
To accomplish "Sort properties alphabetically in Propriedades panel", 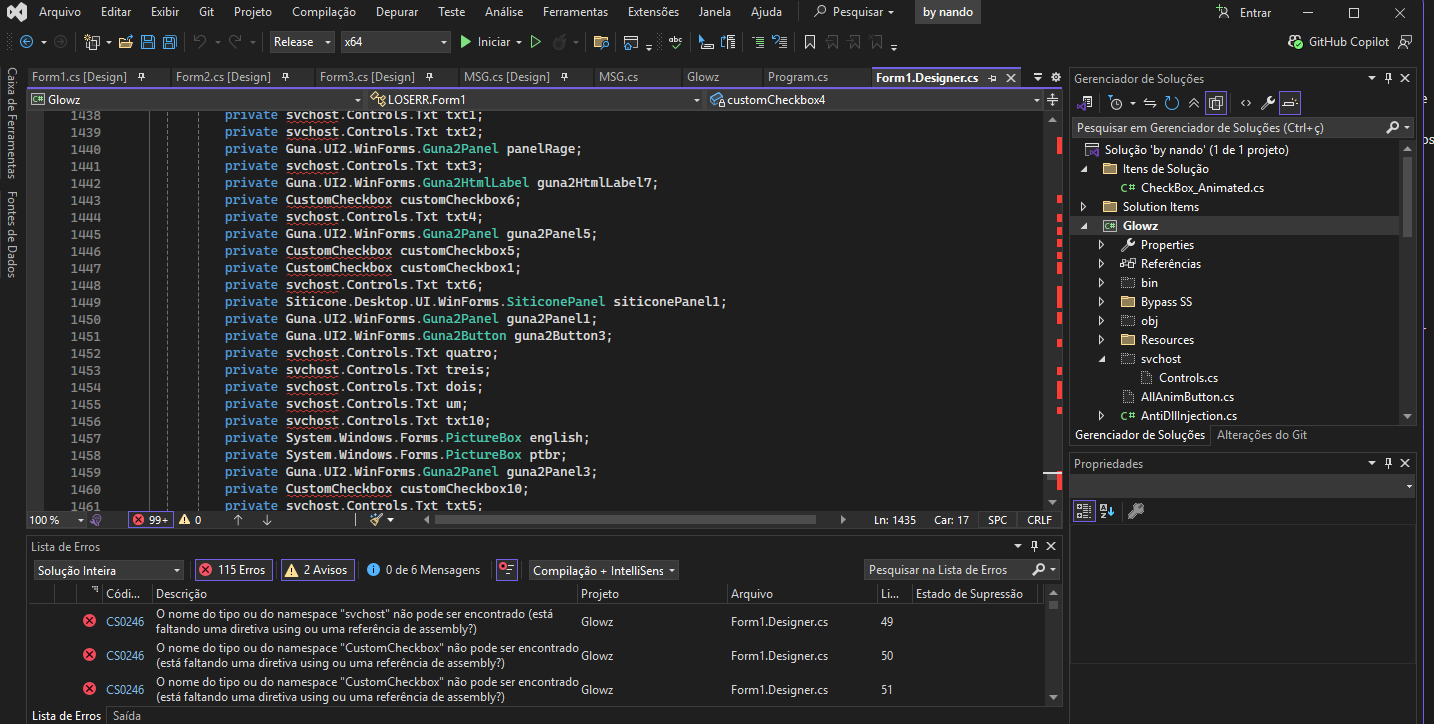I will [x=1107, y=511].
